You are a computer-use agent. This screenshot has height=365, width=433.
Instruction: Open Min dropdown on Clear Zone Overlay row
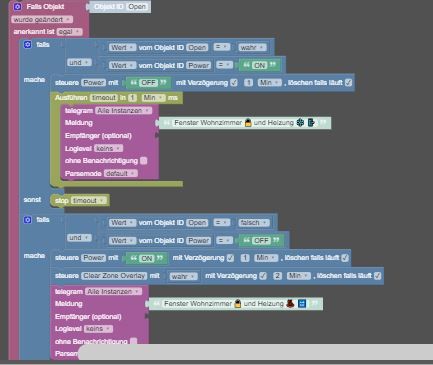(x=299, y=276)
